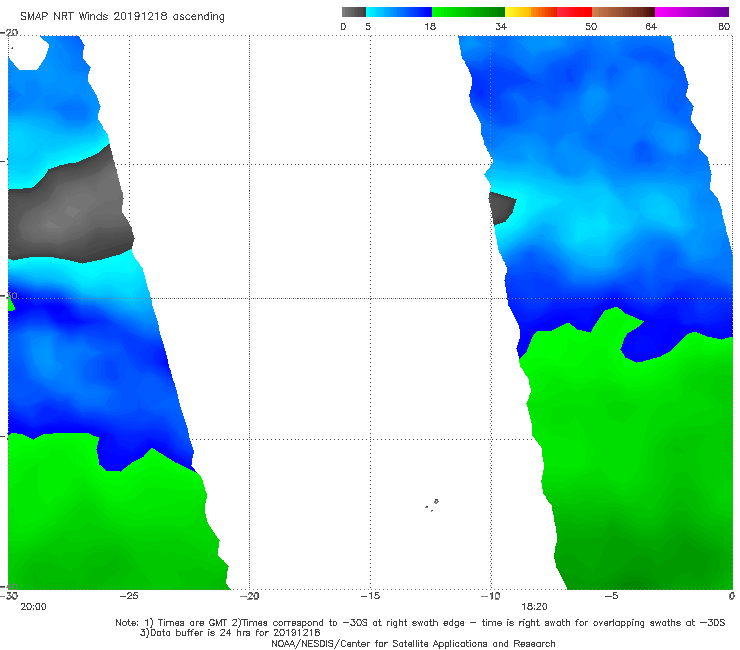Click the large gray low-wind patch in left swath

pos(71,210)
